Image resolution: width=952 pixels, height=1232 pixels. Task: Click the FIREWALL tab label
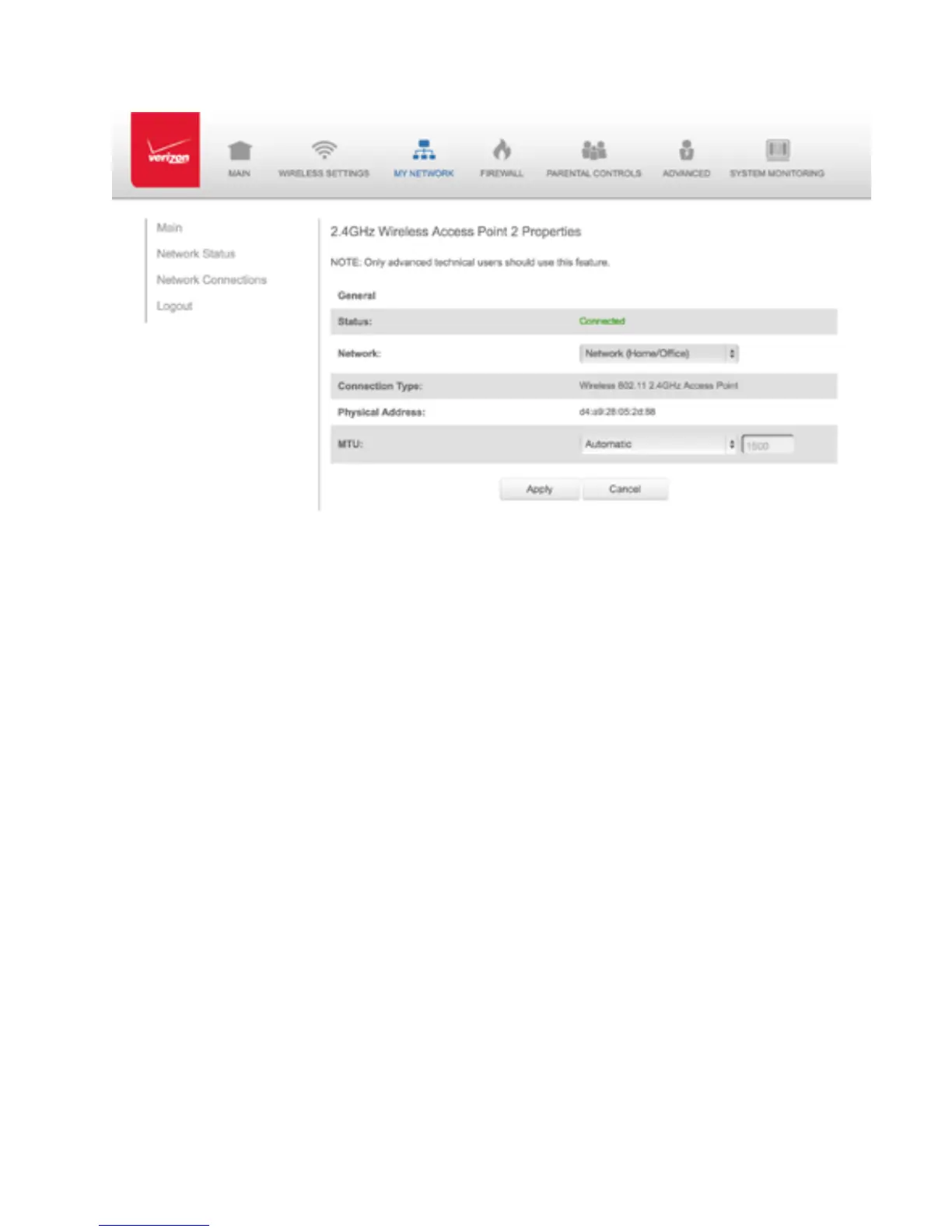click(x=502, y=173)
